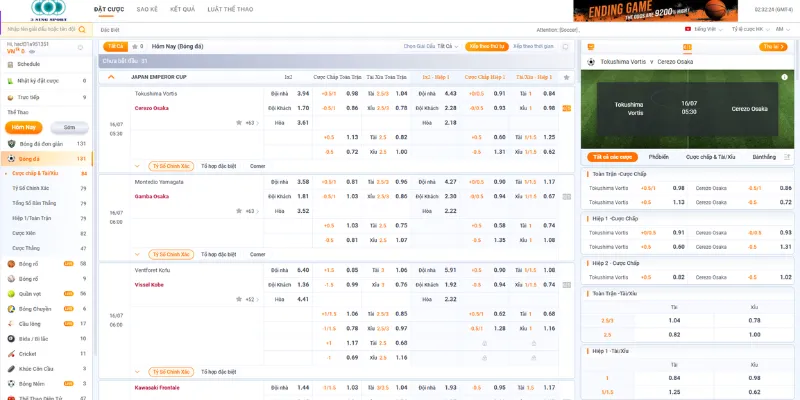Image resolution: width=800 pixels, height=400 pixels.
Task: Open the KẾT QUẢ tab
Action: pyautogui.click(x=182, y=9)
